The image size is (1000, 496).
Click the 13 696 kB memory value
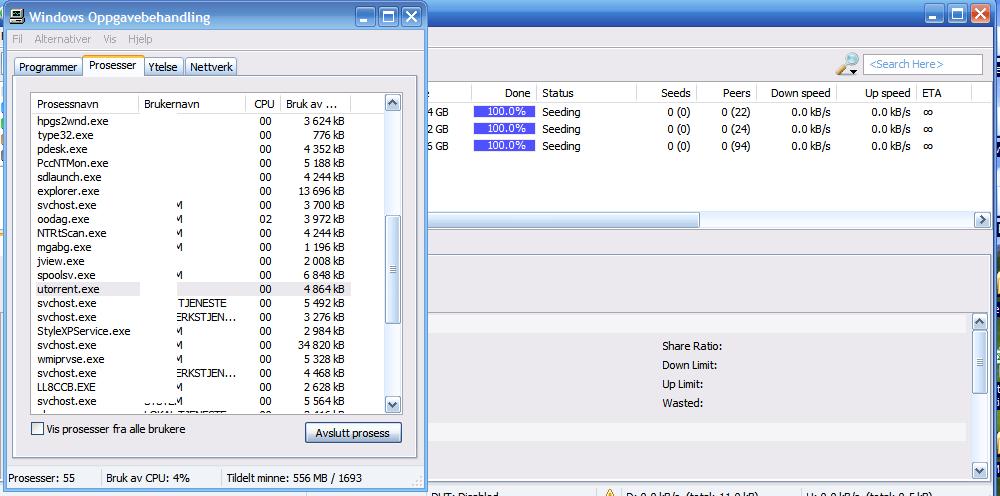321,191
